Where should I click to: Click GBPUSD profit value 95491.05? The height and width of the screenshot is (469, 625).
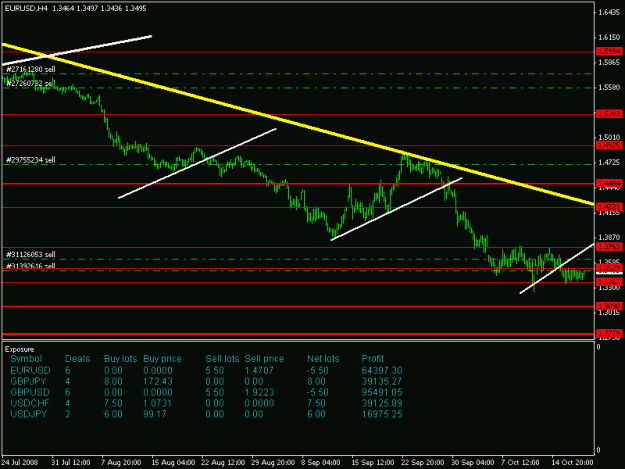(382, 392)
